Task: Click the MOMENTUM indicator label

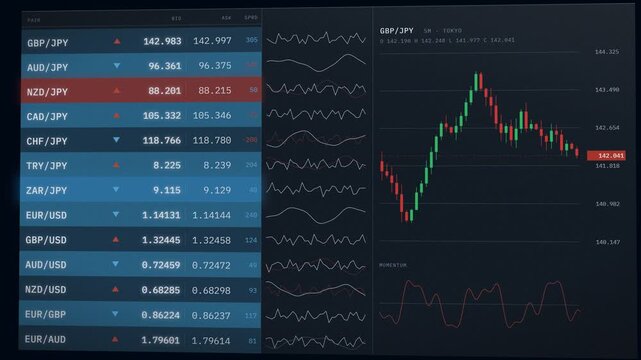Action: tap(393, 265)
